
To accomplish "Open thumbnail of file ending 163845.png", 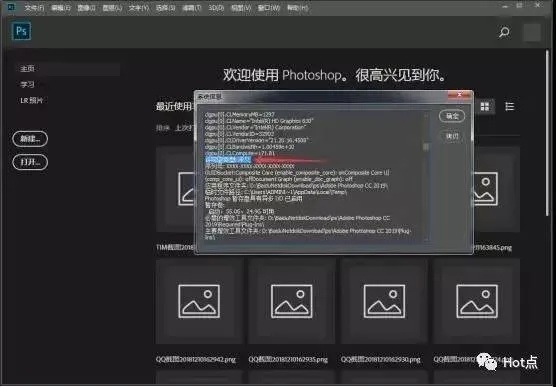I will (497, 189).
